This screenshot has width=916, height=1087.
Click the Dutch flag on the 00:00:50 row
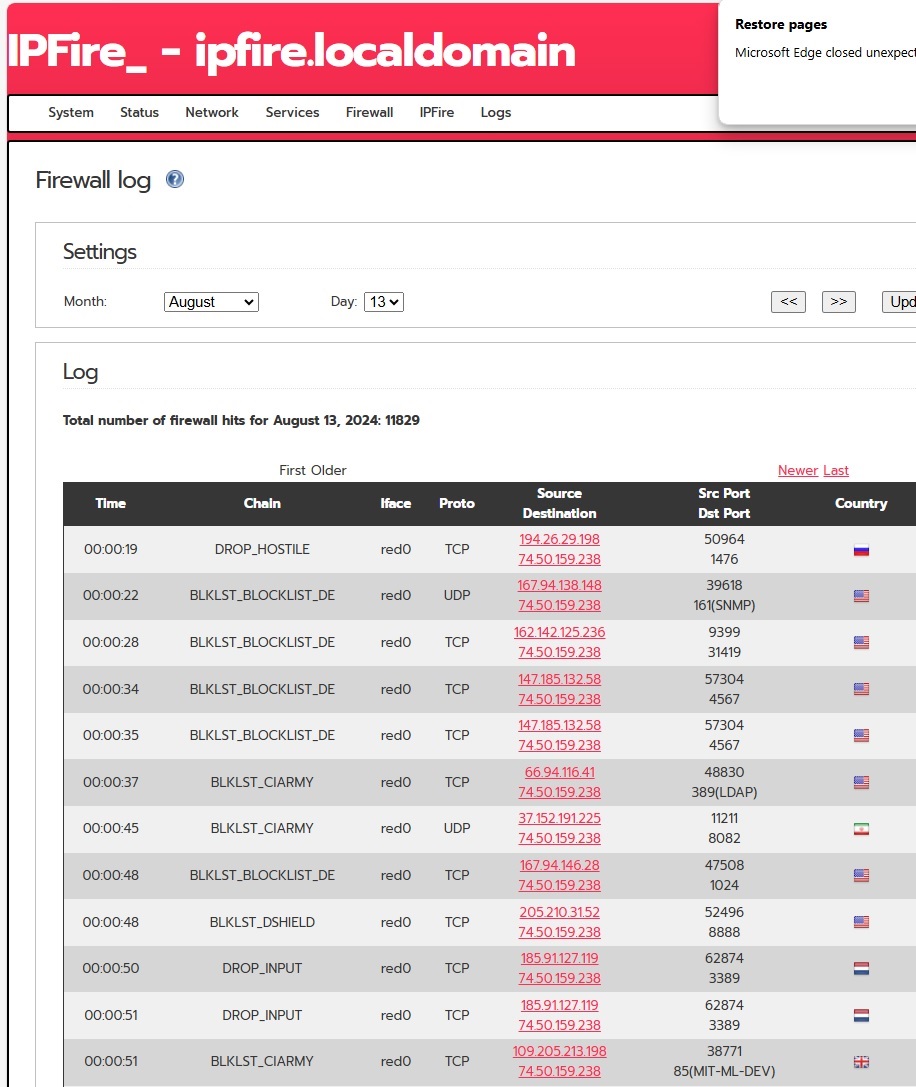click(x=860, y=968)
